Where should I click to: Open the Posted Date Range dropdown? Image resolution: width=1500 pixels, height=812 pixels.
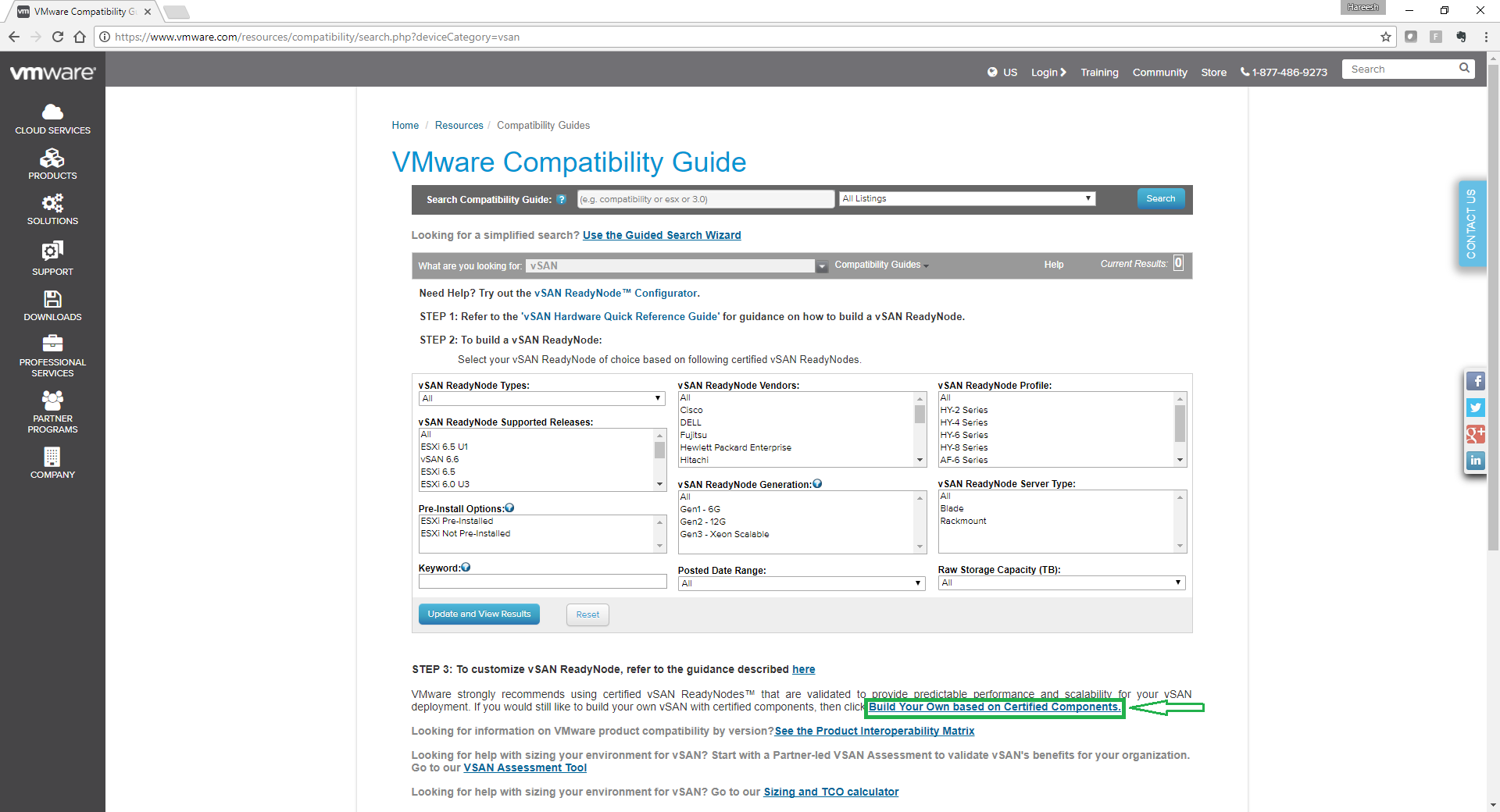pos(801,584)
